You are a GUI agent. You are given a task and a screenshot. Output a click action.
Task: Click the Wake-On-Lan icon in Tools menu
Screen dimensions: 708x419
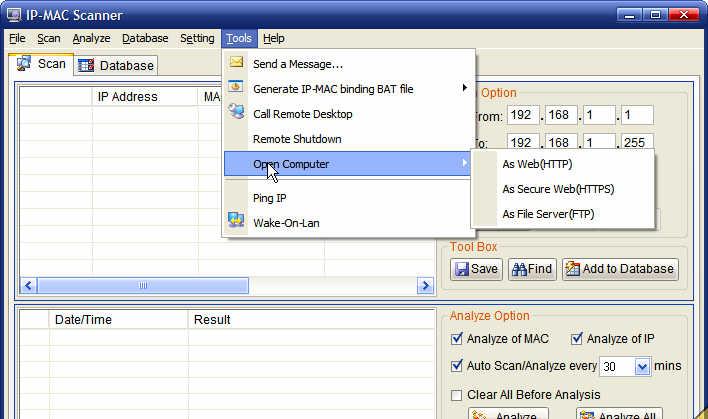pos(236,220)
